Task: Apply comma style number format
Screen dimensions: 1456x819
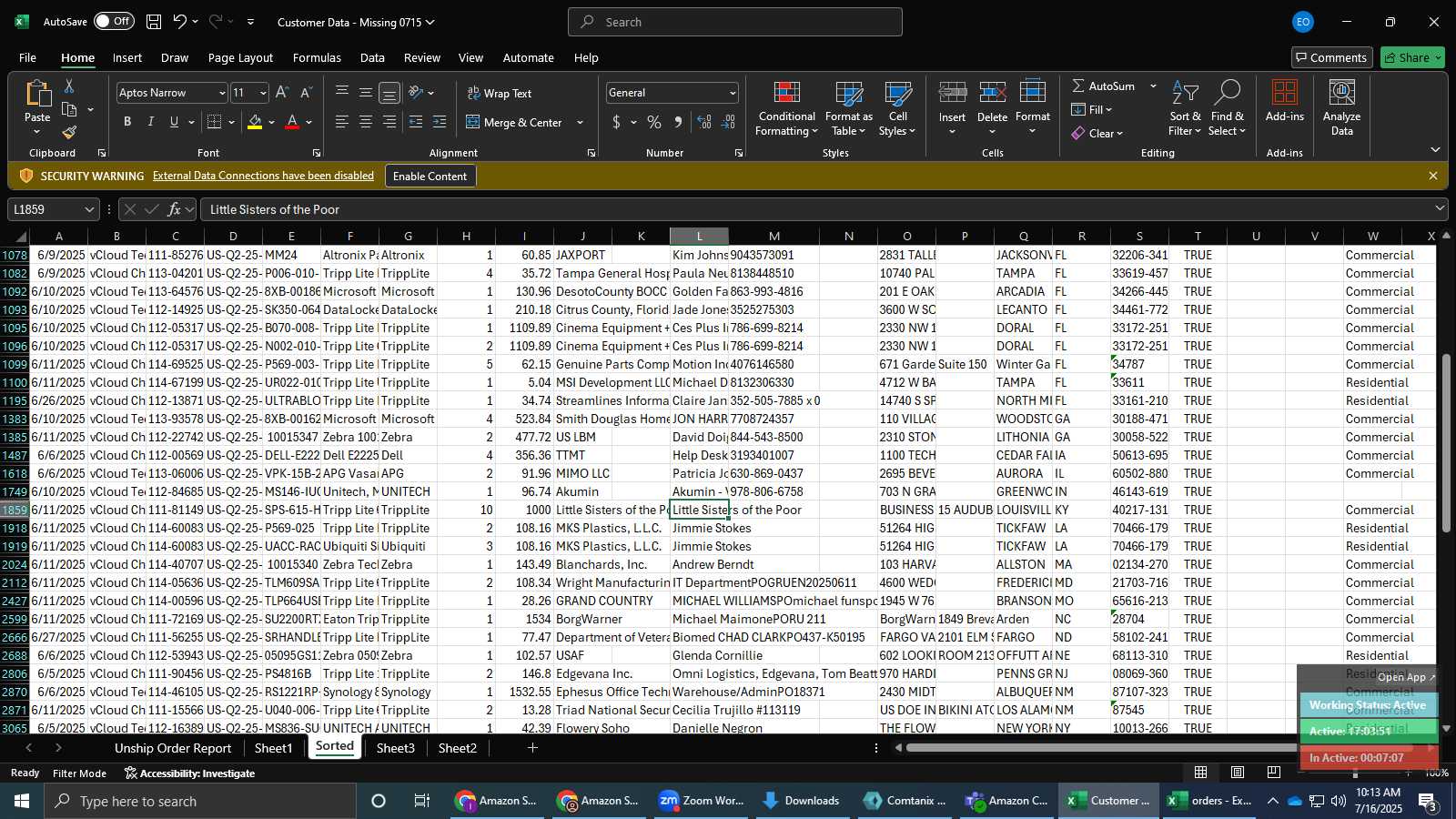Action: point(678,122)
